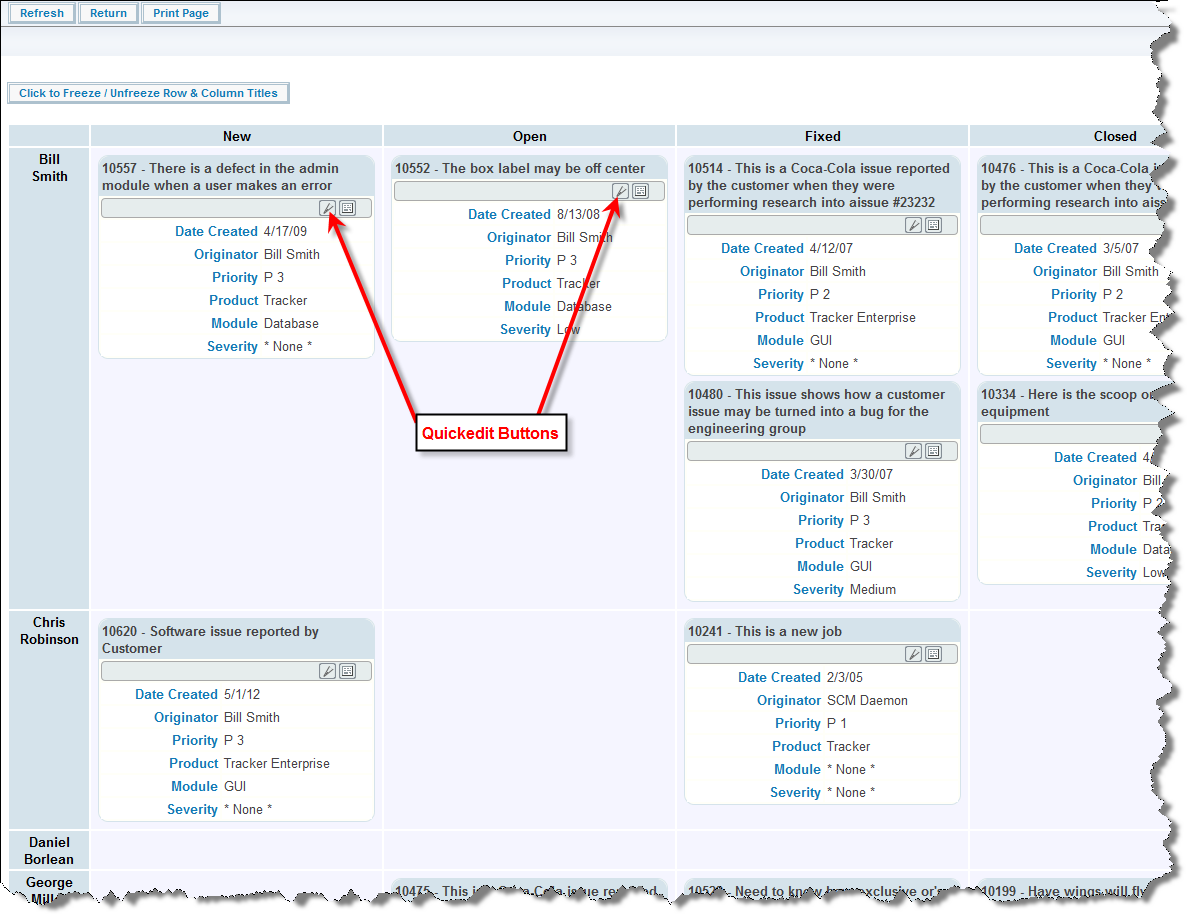Open issue 10552 box label title

pos(520,168)
